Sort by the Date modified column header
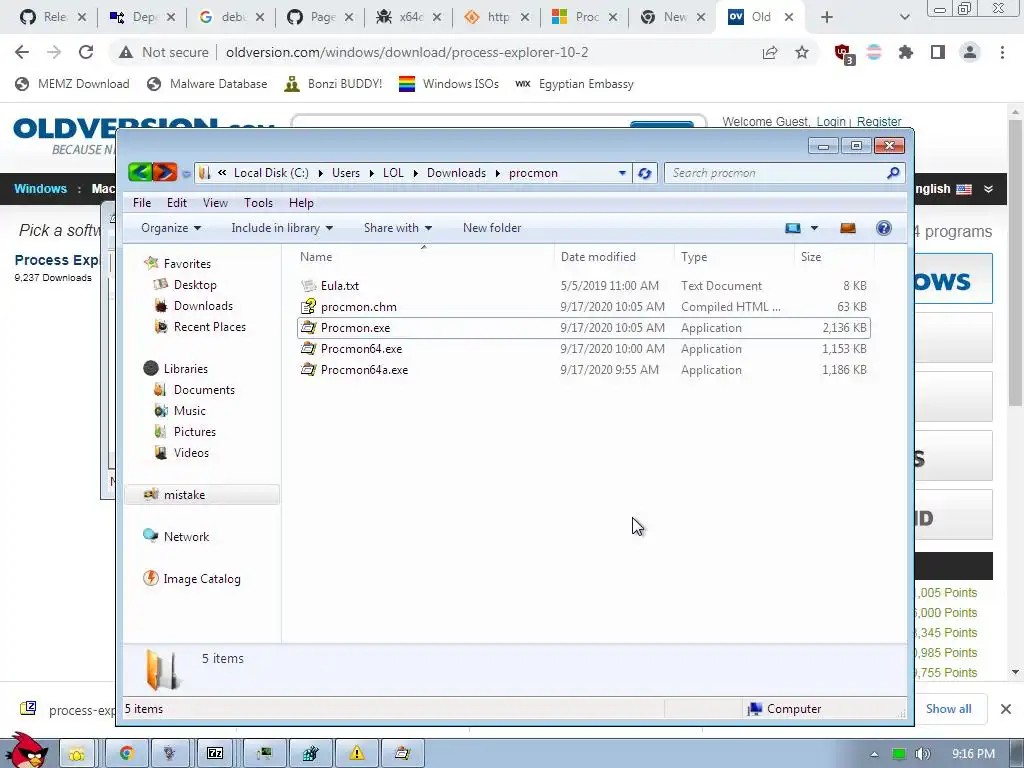 [598, 257]
